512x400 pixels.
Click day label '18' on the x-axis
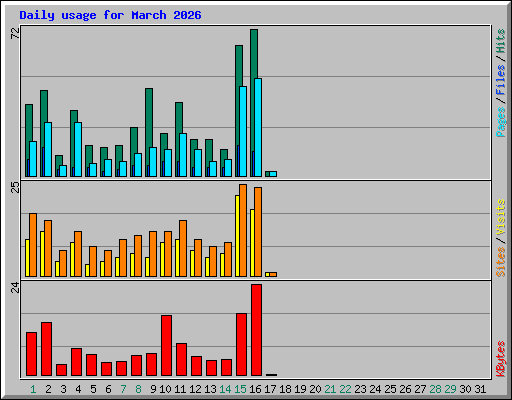285,389
